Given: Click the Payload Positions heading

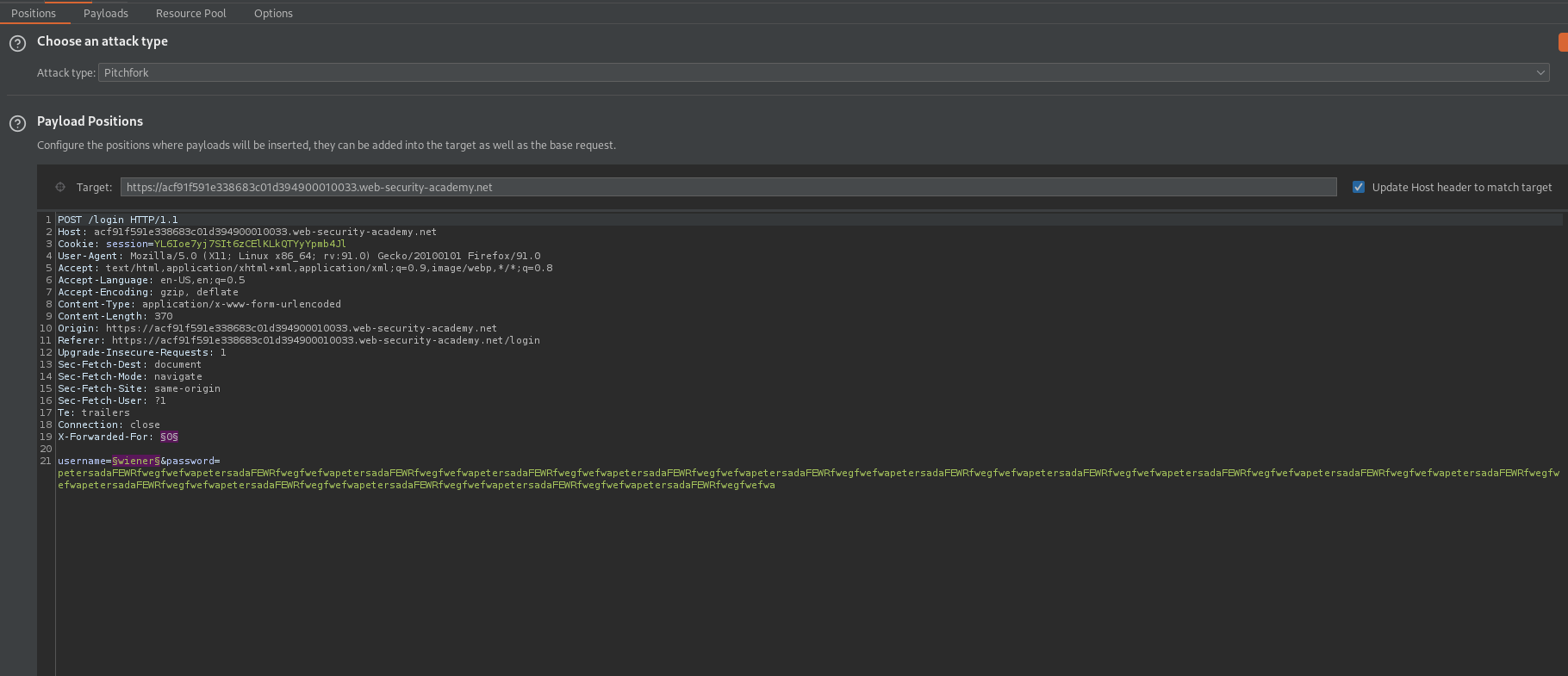Looking at the screenshot, I should click(90, 121).
